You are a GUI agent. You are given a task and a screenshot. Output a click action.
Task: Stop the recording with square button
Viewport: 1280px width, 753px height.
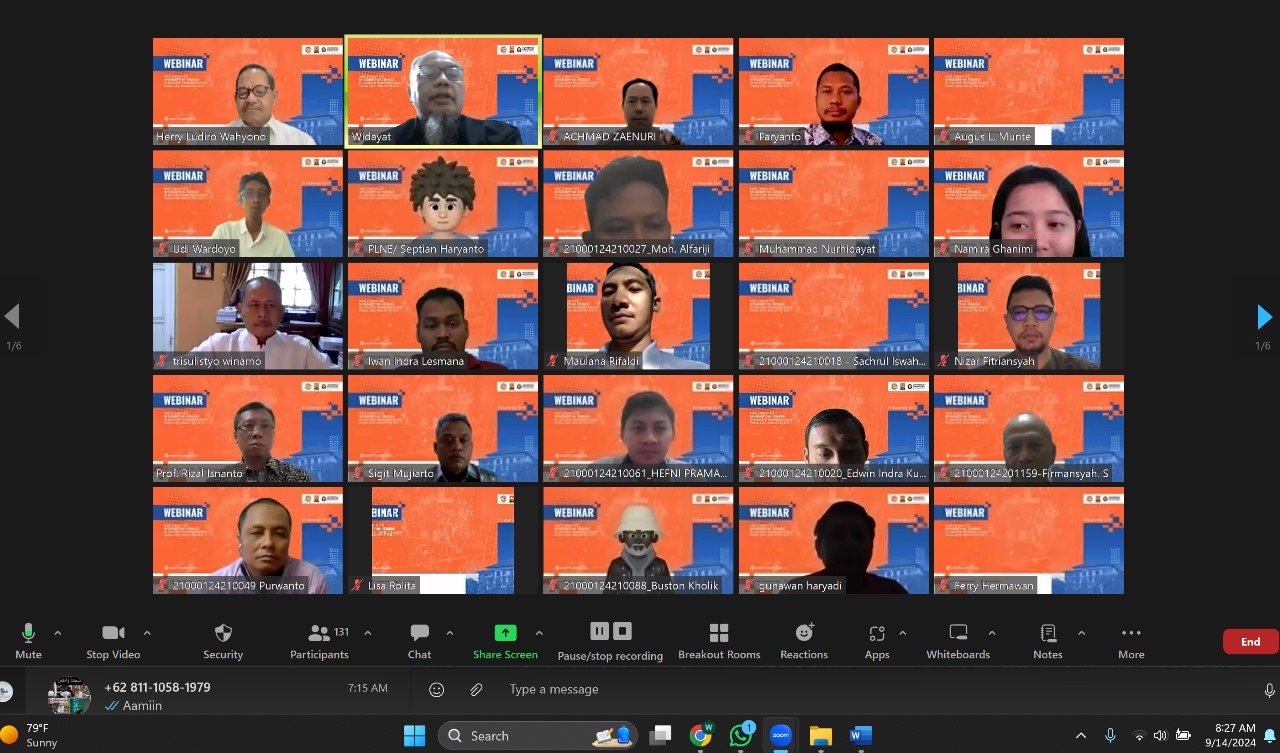pos(622,631)
